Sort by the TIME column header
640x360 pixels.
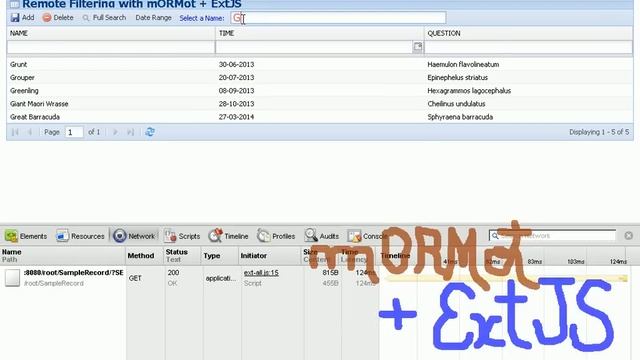319,33
